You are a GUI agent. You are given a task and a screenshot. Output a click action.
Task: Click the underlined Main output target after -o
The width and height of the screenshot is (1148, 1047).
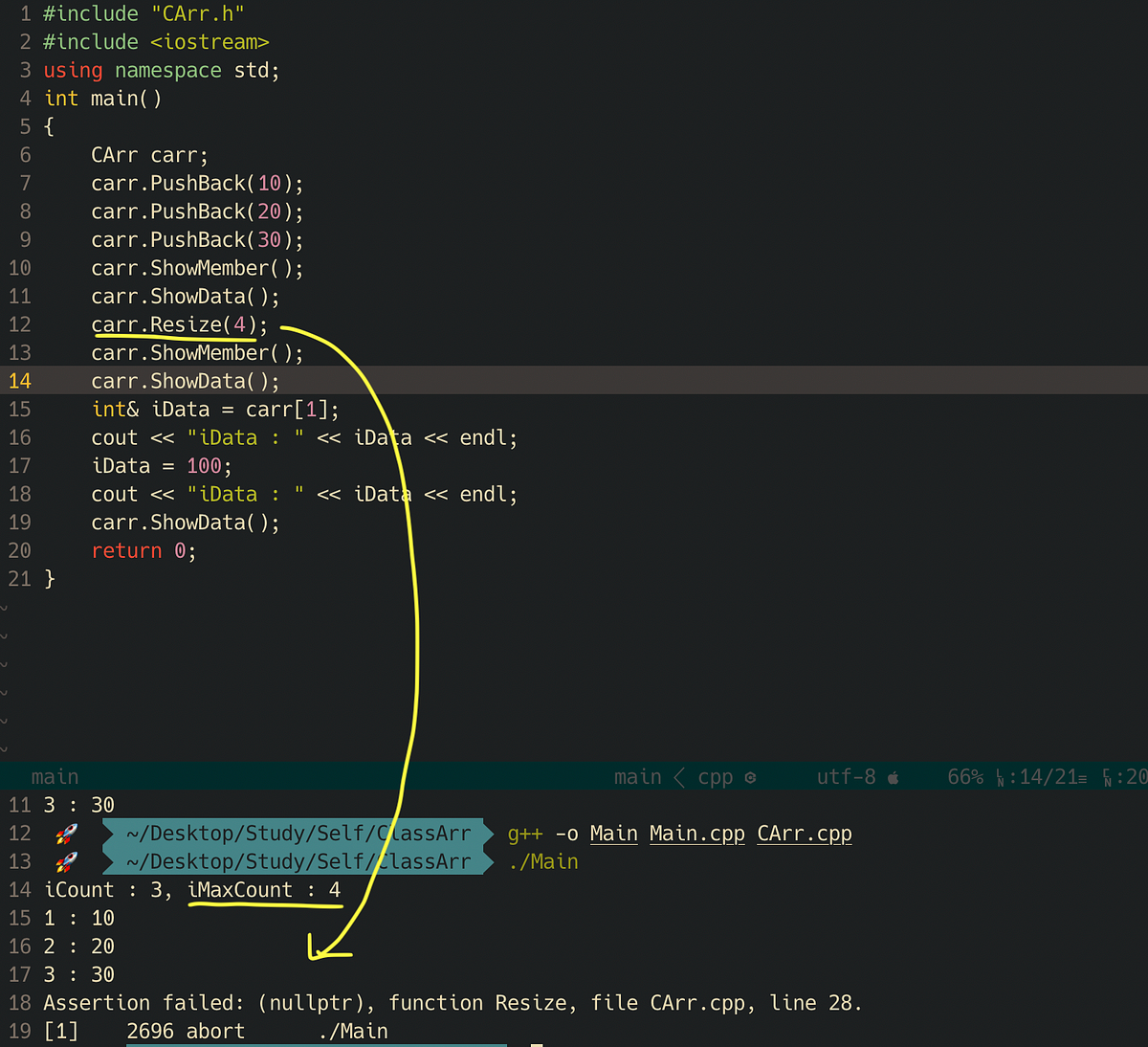pyautogui.click(x=613, y=833)
